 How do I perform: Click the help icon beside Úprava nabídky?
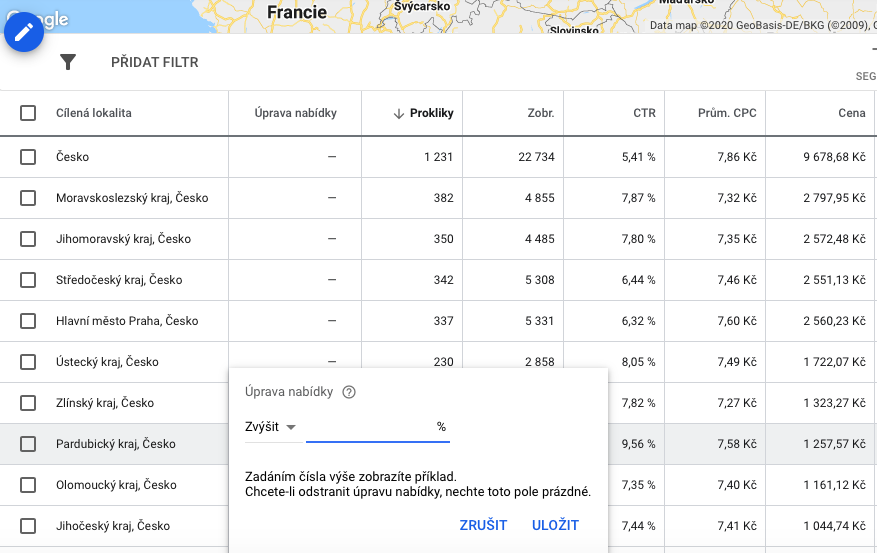pyautogui.click(x=349, y=392)
